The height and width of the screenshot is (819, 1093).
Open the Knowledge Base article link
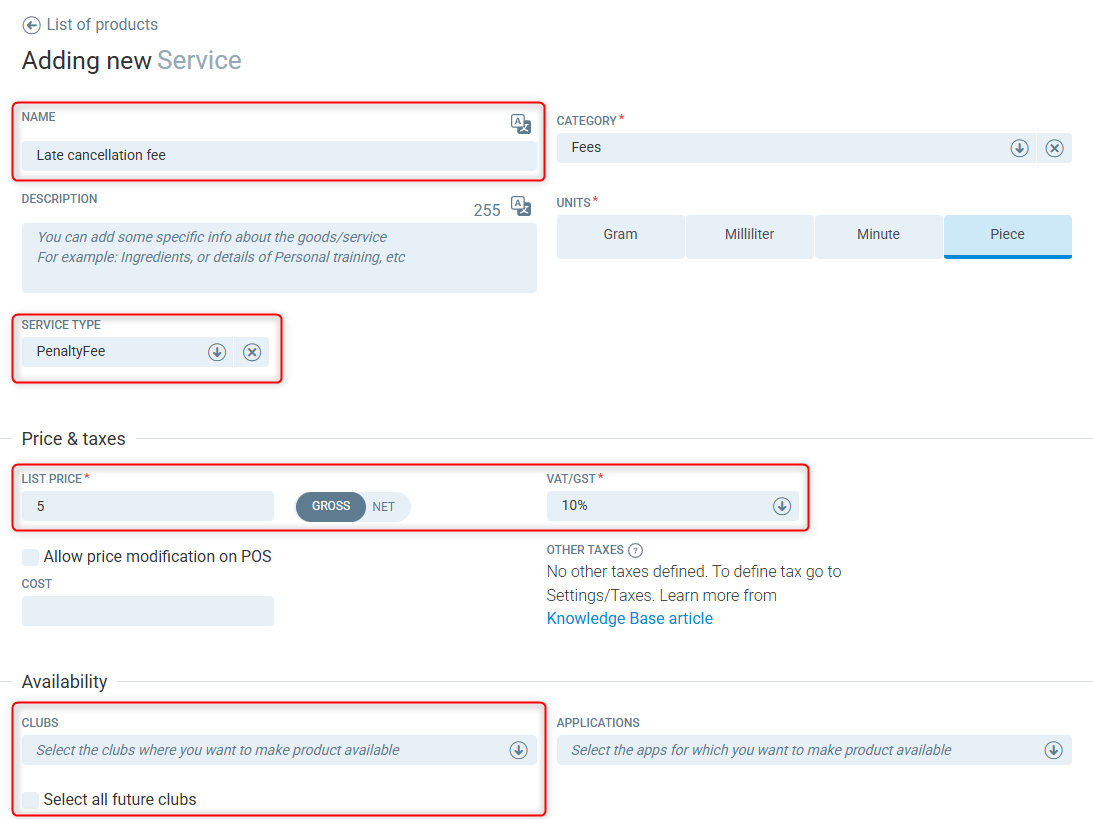[x=629, y=619]
